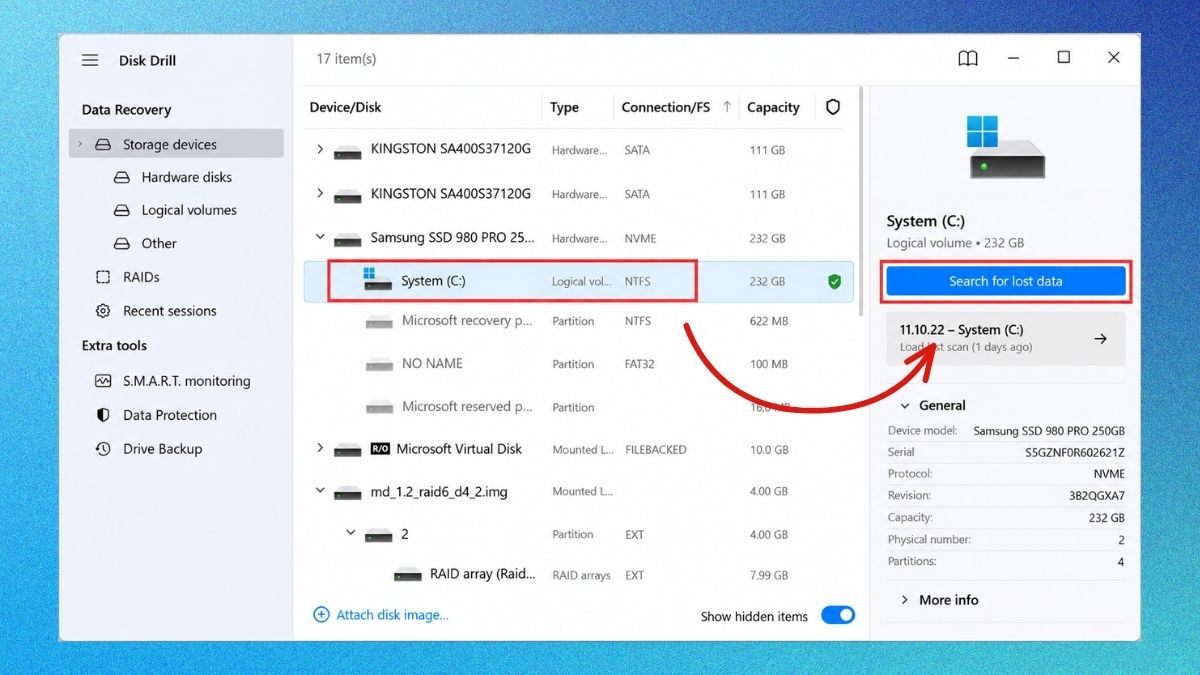Collapse the md_1.2_raid6_d4_2.img row
This screenshot has width=1200, height=675.
pyautogui.click(x=320, y=492)
